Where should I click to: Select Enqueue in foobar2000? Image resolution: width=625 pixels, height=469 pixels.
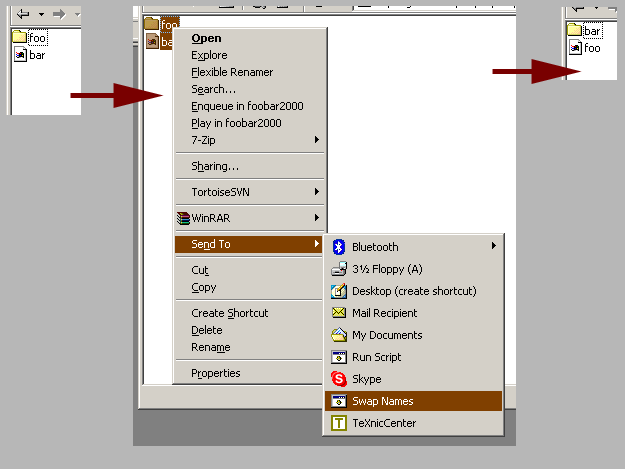click(x=247, y=106)
